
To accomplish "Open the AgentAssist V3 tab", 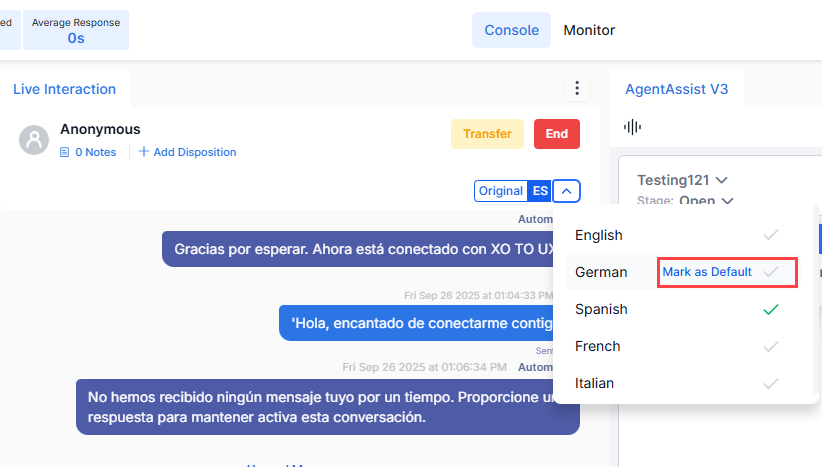I will 676,89.
